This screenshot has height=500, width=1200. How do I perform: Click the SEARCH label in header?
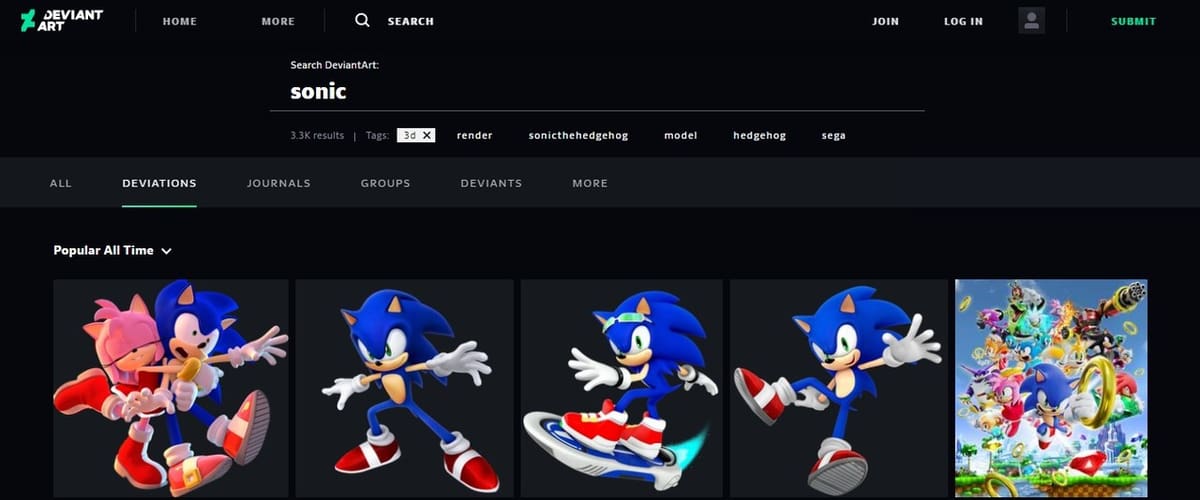[x=411, y=21]
